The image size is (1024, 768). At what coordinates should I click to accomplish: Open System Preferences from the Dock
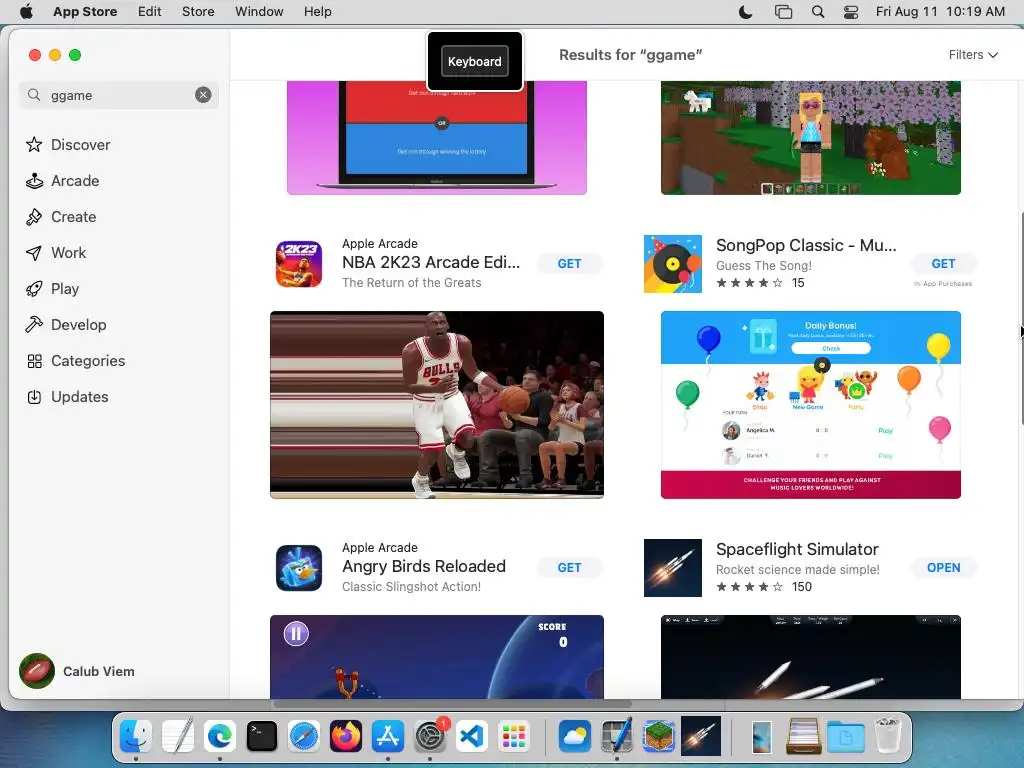[430, 737]
